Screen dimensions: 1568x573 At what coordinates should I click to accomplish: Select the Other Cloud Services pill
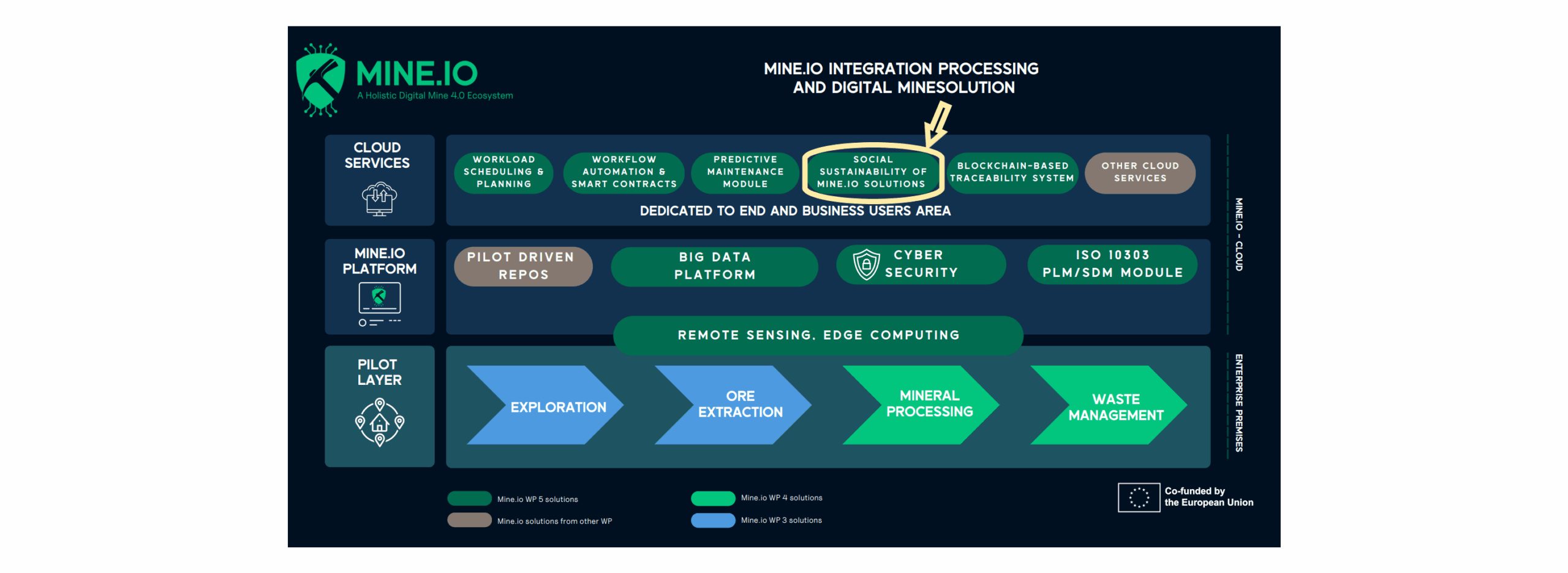(1139, 173)
